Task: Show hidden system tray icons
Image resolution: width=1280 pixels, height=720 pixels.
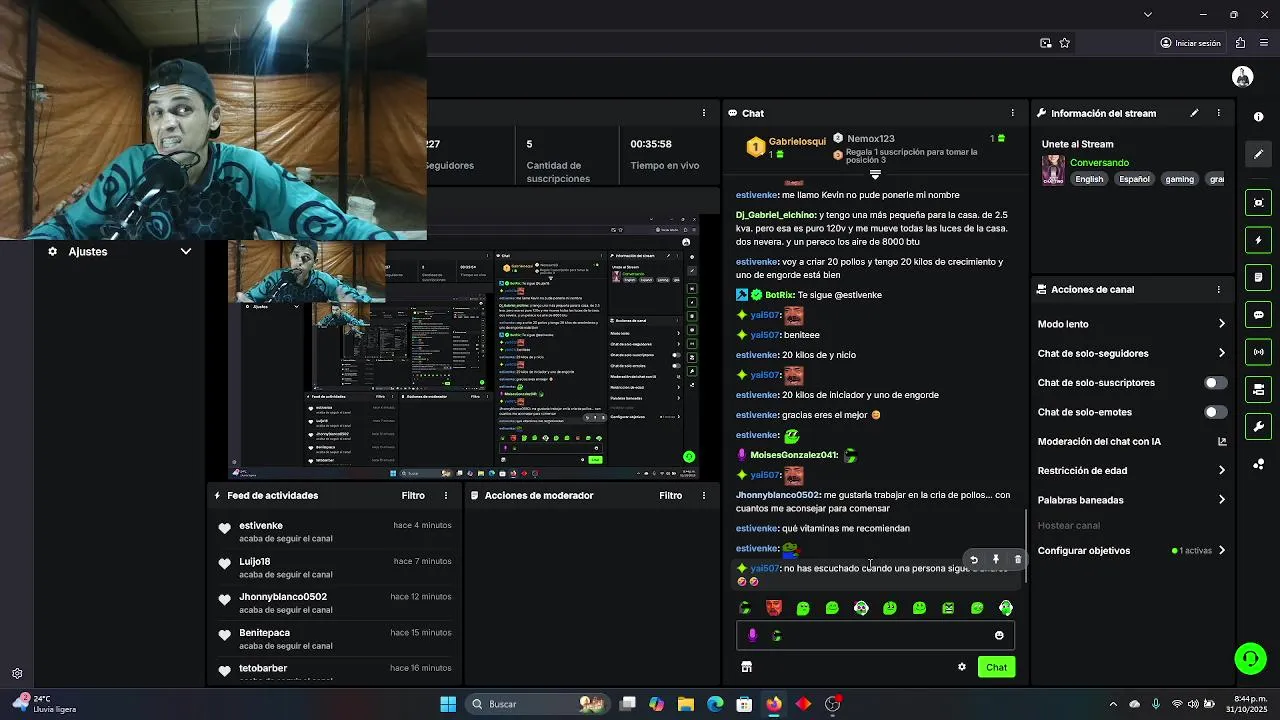Action: pyautogui.click(x=1113, y=704)
